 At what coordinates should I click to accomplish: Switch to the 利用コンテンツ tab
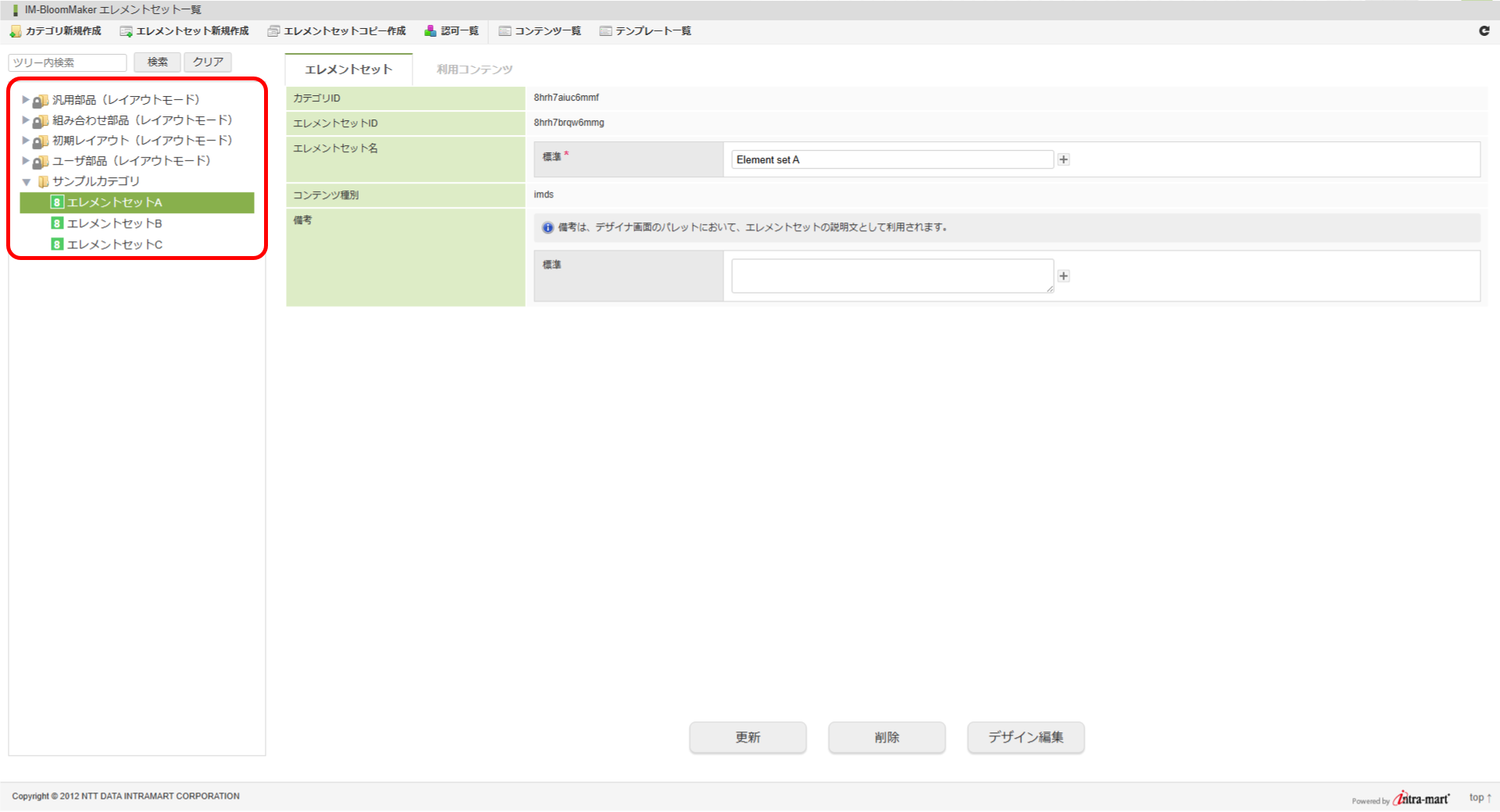click(x=473, y=69)
